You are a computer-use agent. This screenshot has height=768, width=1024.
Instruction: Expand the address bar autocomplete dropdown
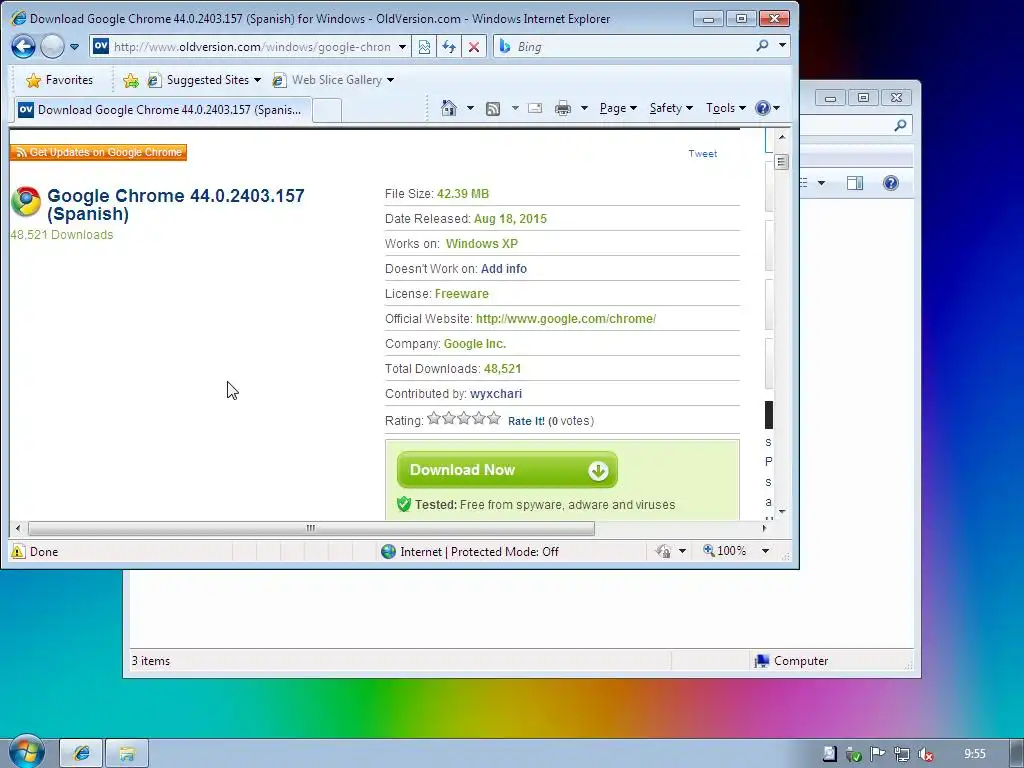(x=402, y=47)
